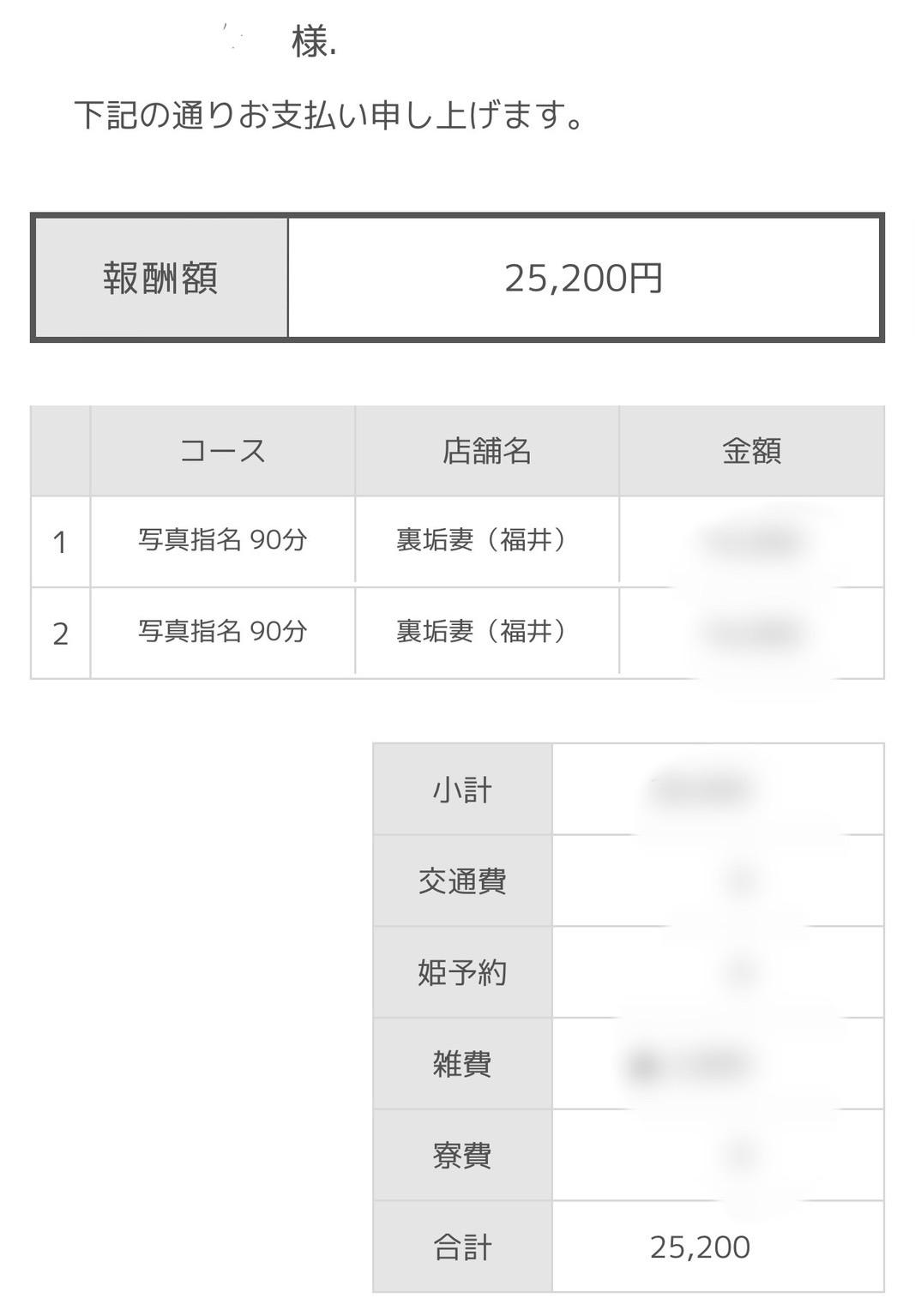Click the 報酬額 label cell
Screen dimensions: 915x1316
point(160,278)
